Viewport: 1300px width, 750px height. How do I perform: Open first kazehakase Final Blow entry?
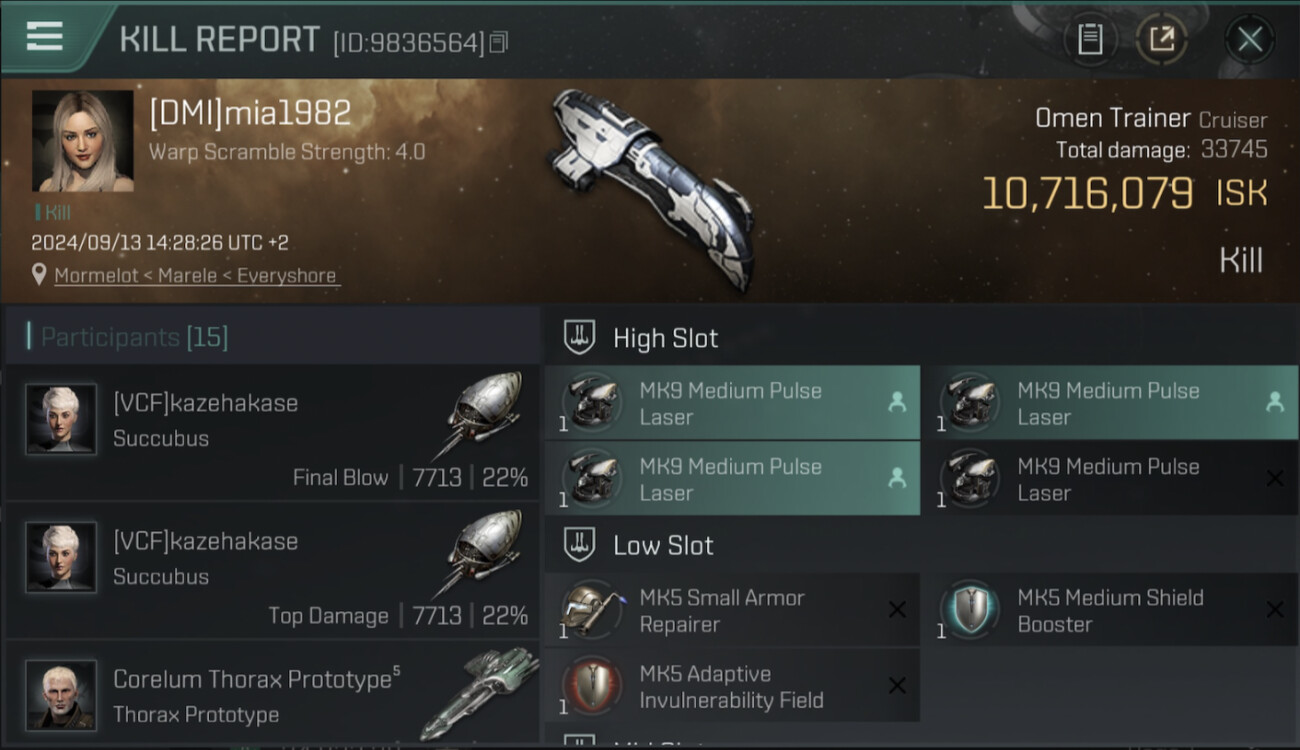272,432
